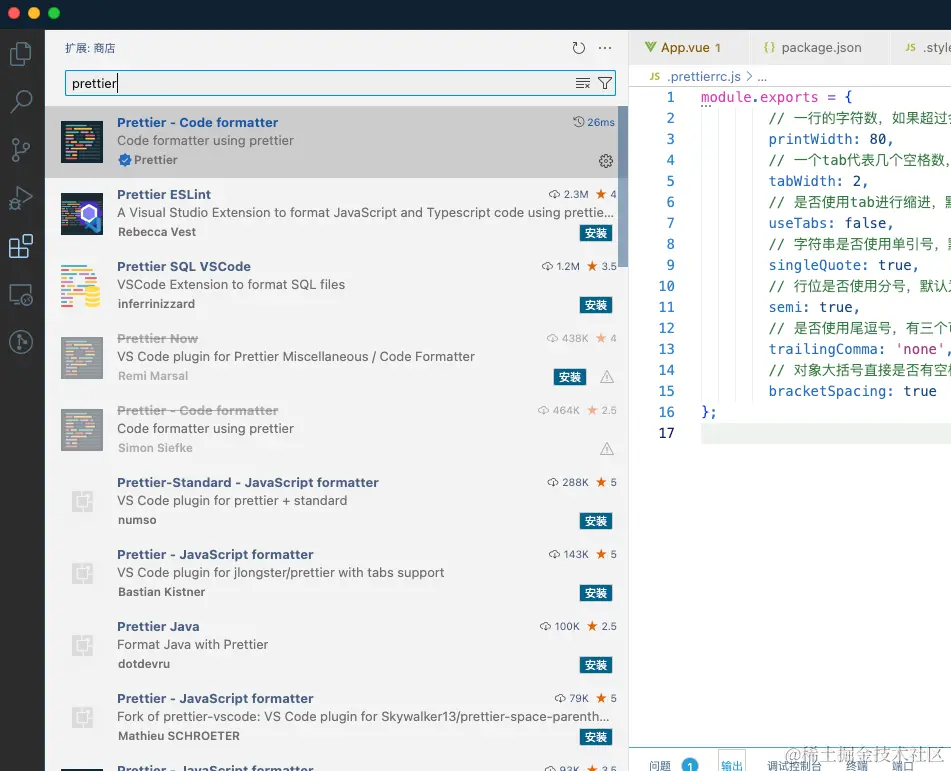Open Run and Debug view

click(x=21, y=198)
